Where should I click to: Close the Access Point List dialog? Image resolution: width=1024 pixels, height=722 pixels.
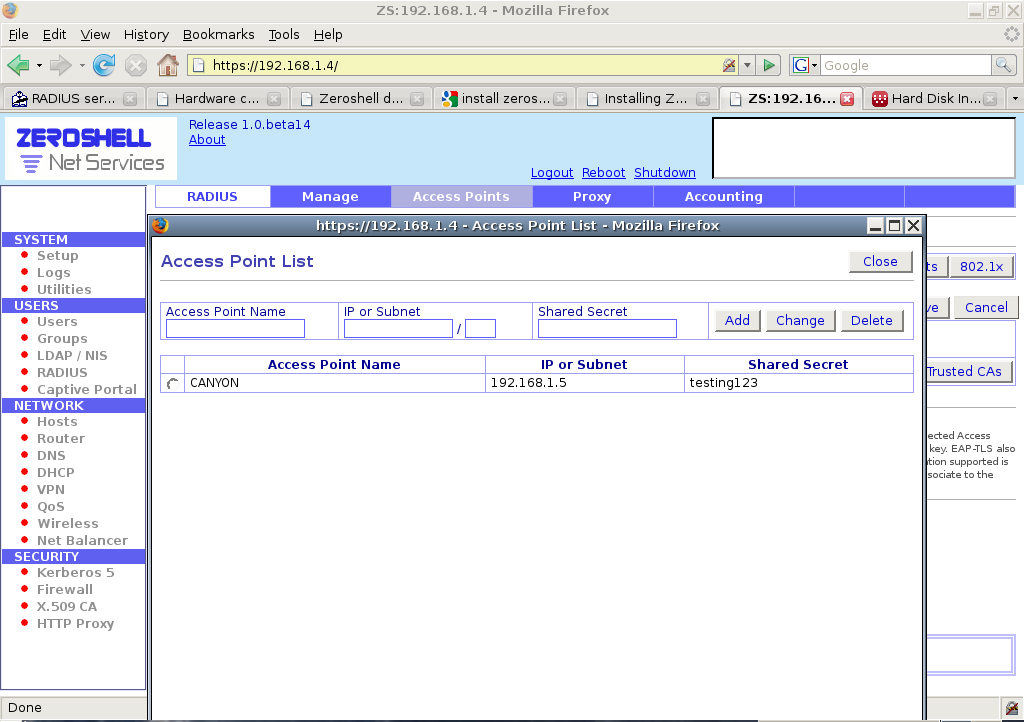click(x=880, y=262)
